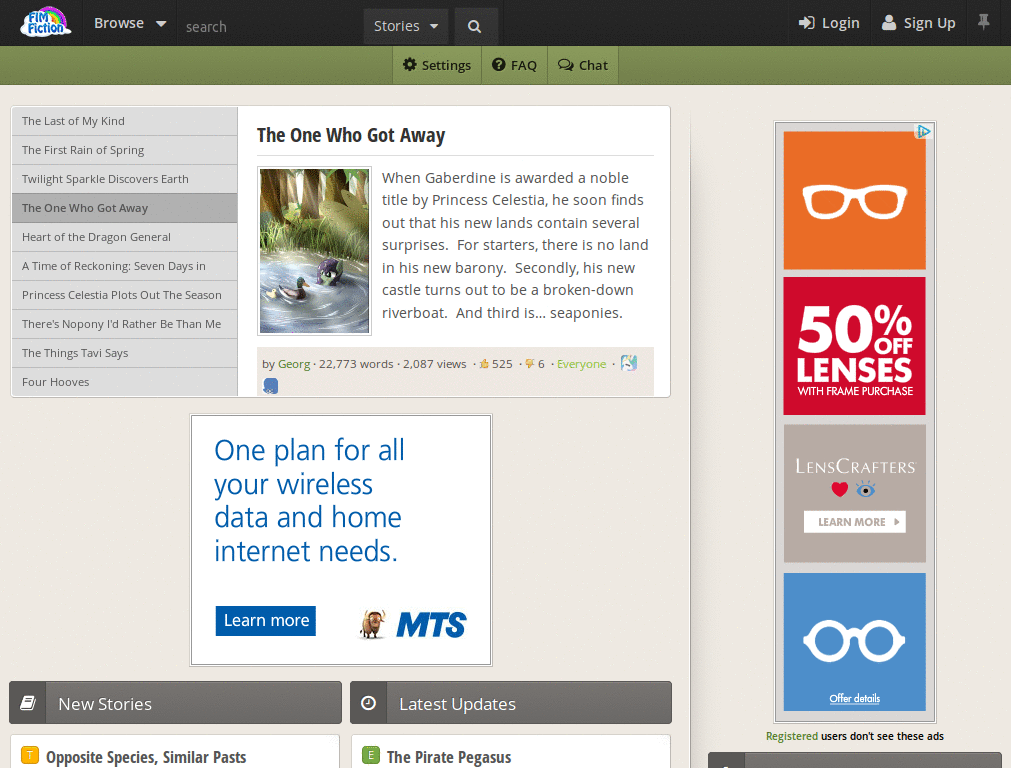The image size is (1024, 768).
Task: Select Twilight Sparkle Discovers Earth tab
Action: [125, 179]
